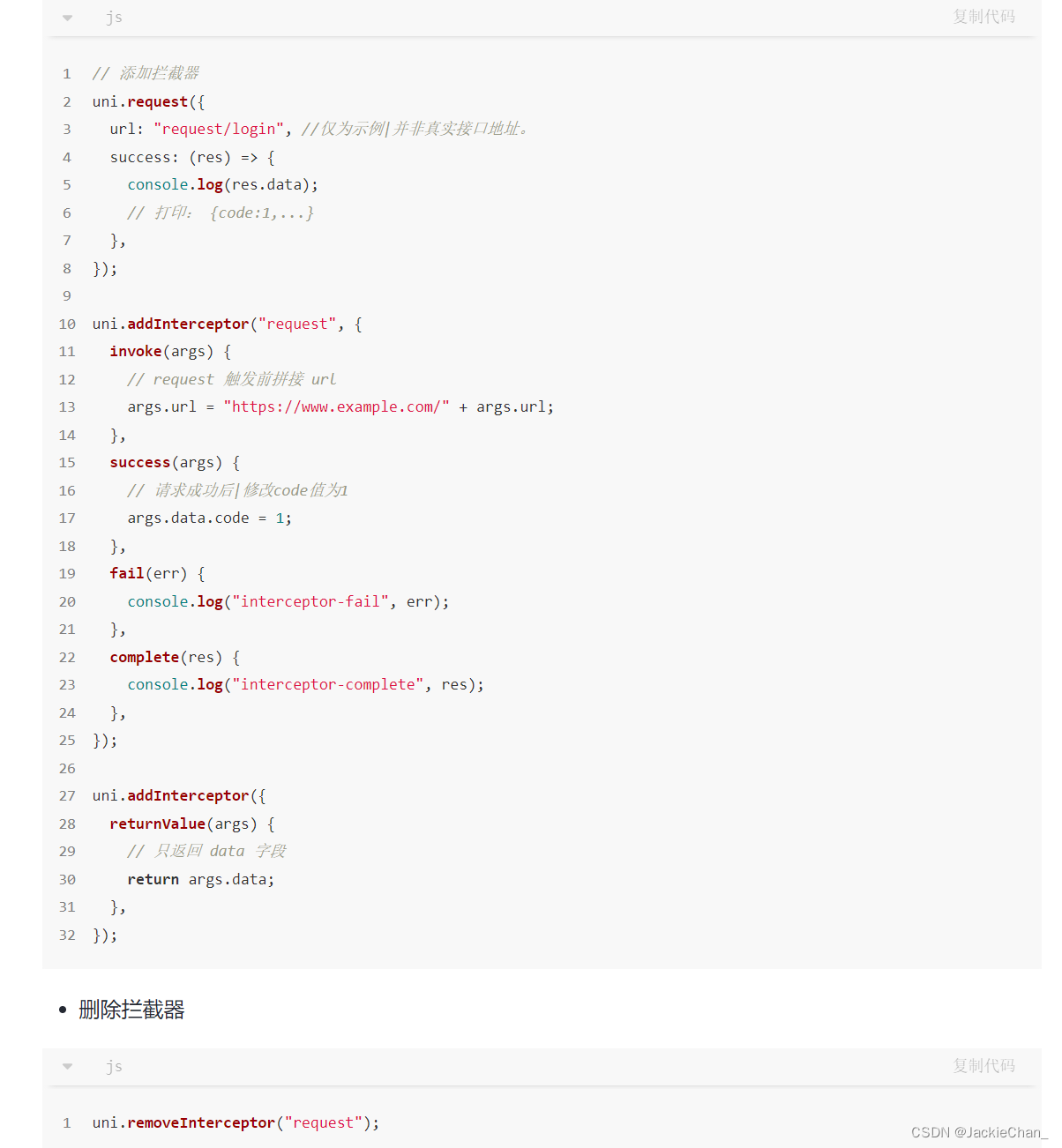Viewport: 1062px width, 1148px height.
Task: Click the returnValue method on line 28
Action: [158, 824]
